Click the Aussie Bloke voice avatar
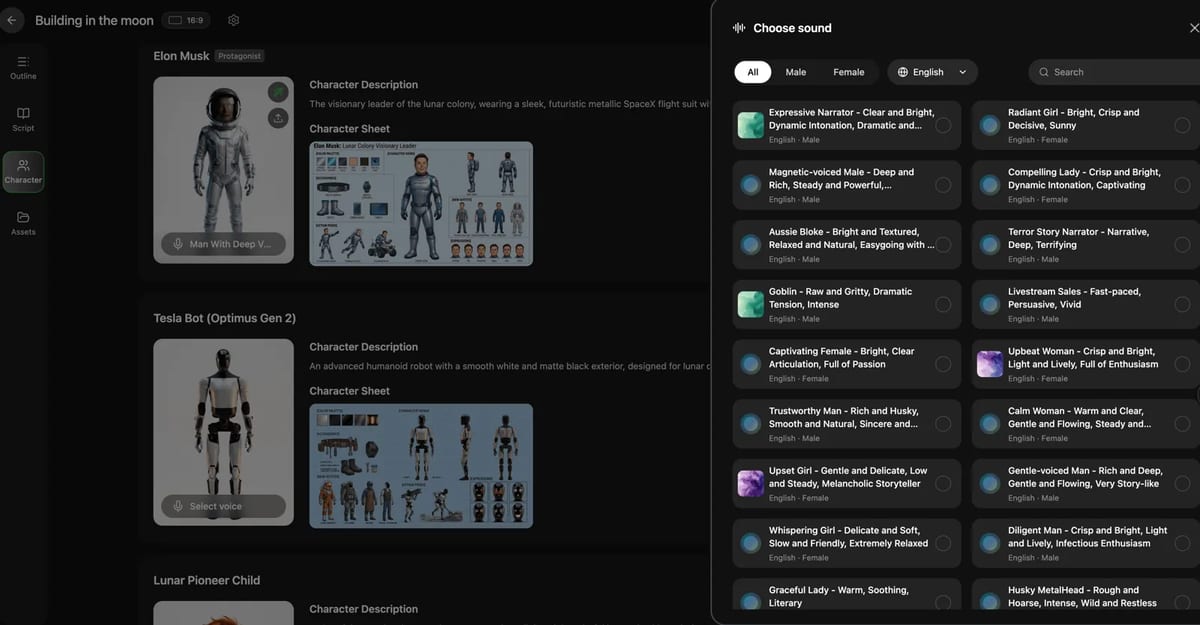1200x625 pixels. click(x=751, y=245)
